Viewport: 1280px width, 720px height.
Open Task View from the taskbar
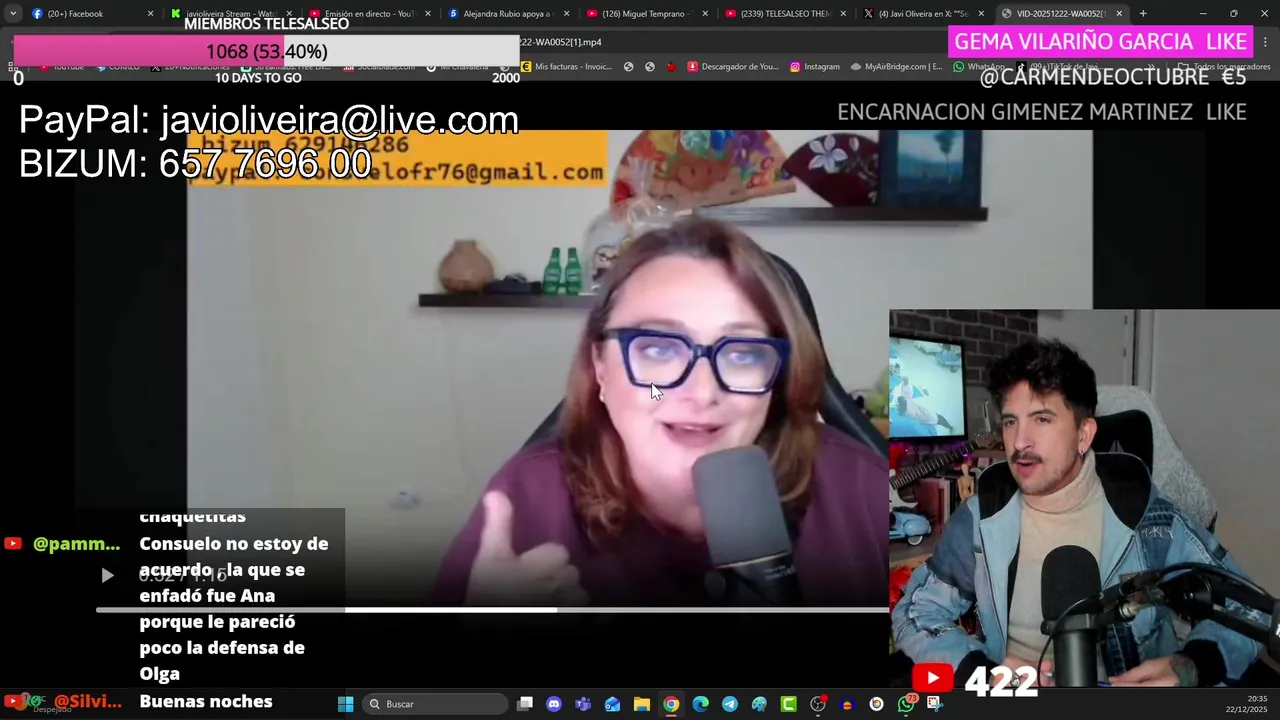click(x=525, y=704)
